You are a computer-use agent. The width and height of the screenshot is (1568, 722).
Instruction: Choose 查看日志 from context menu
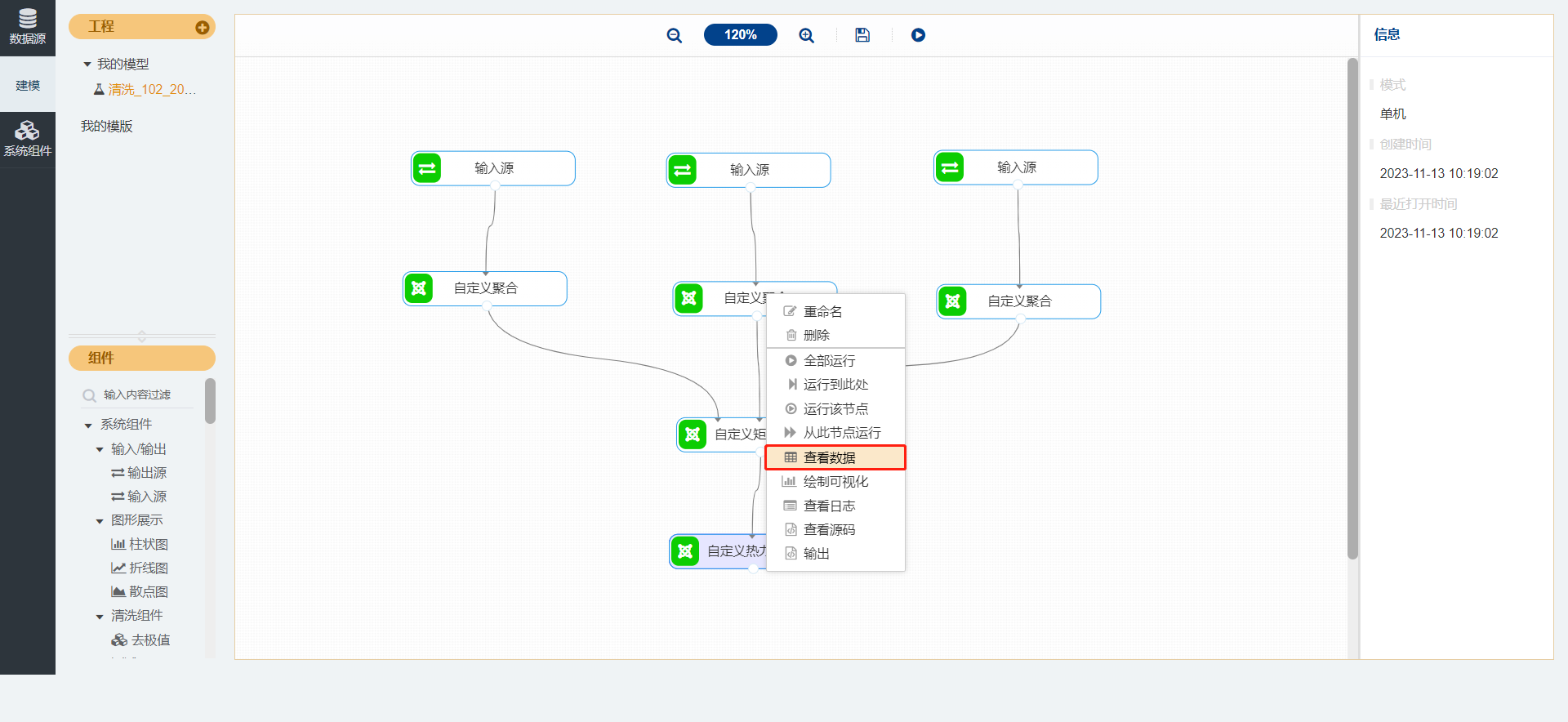tap(835, 506)
